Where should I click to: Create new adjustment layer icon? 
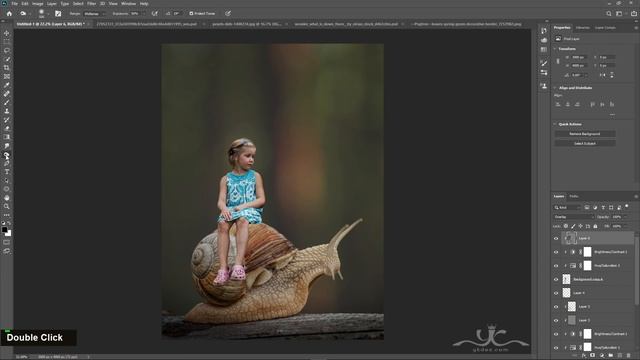[602, 356]
